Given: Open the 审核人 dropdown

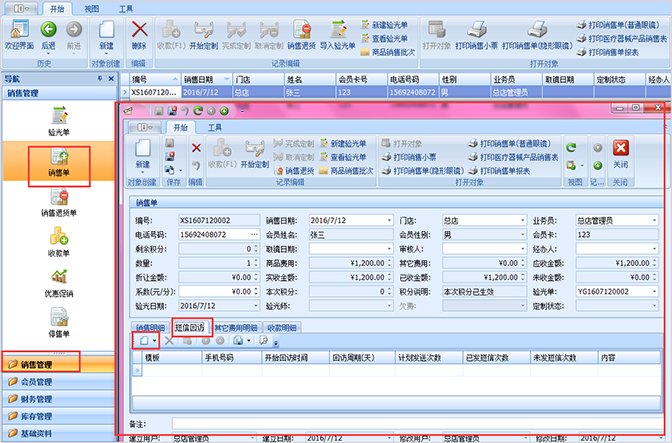Looking at the screenshot, I should (522, 249).
